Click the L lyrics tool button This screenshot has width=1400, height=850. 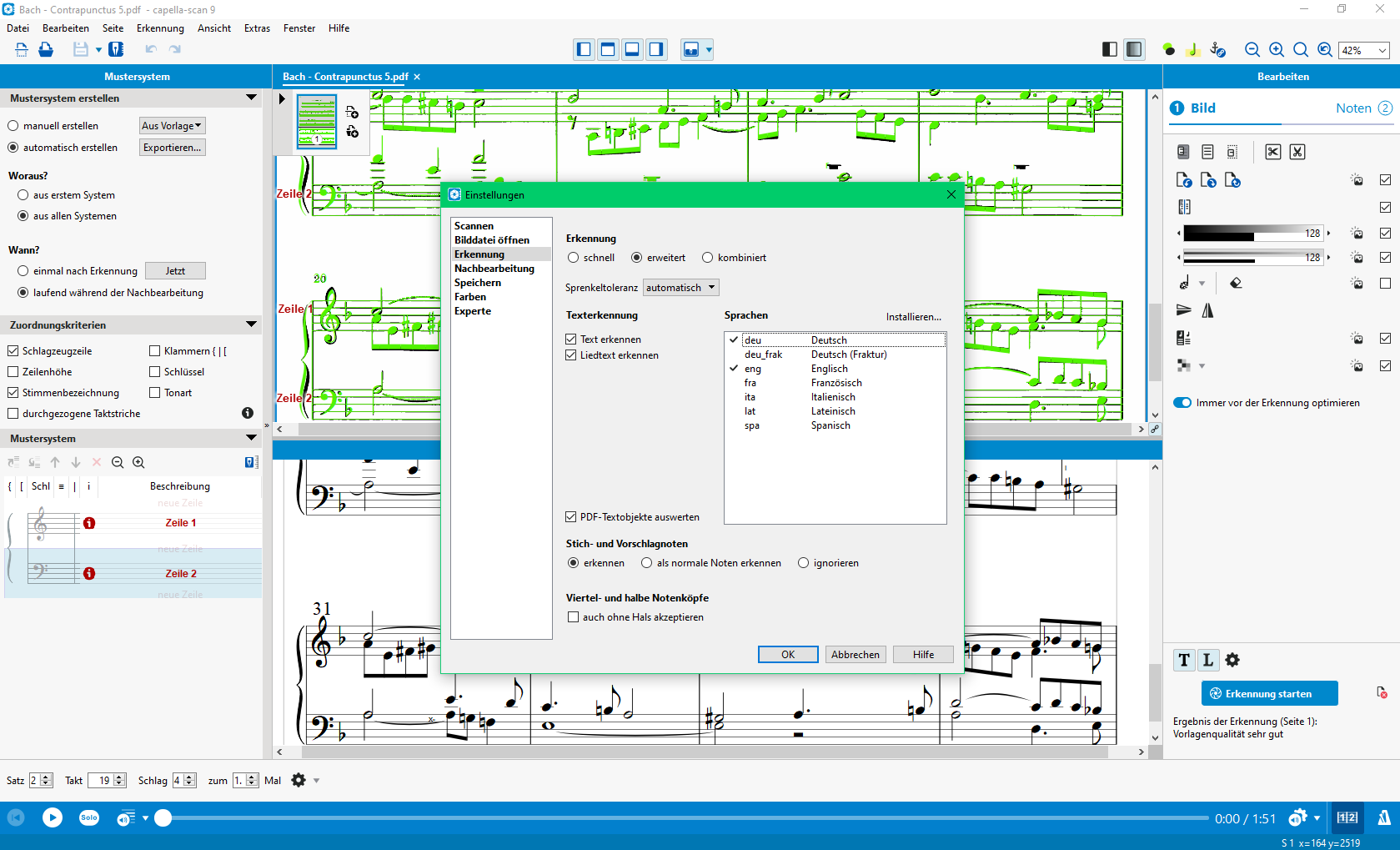pyautogui.click(x=1207, y=661)
